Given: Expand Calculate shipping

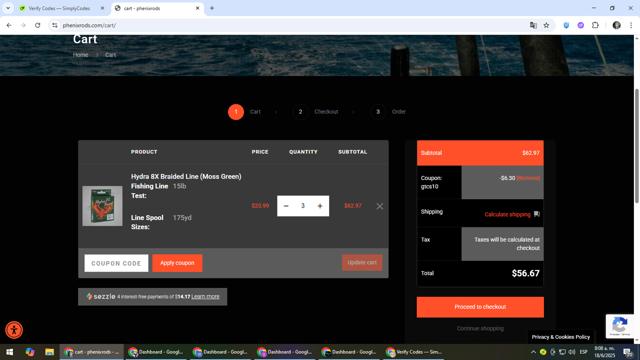Looking at the screenshot, I should click(507, 214).
